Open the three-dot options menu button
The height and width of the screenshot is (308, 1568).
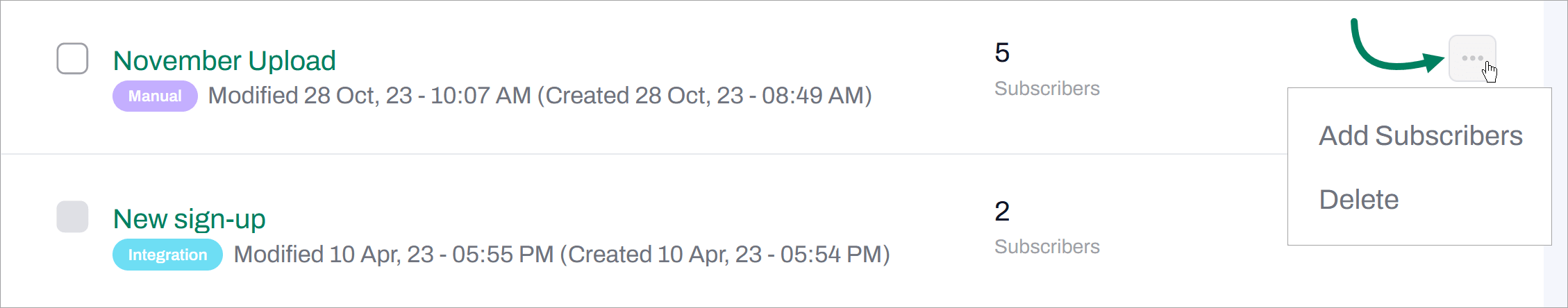1471,58
